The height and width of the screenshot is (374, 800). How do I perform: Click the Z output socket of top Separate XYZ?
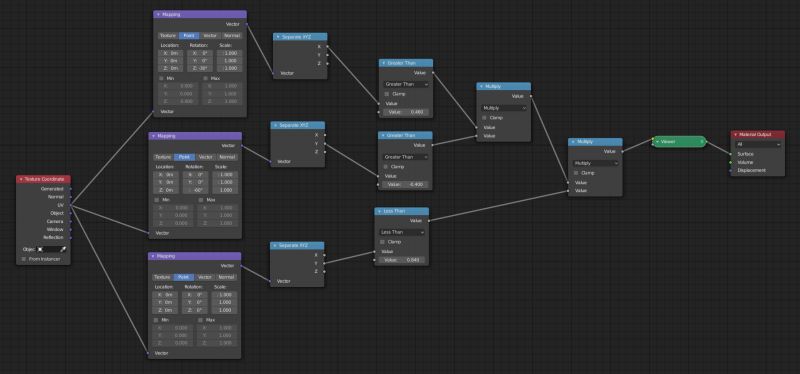(x=327, y=63)
